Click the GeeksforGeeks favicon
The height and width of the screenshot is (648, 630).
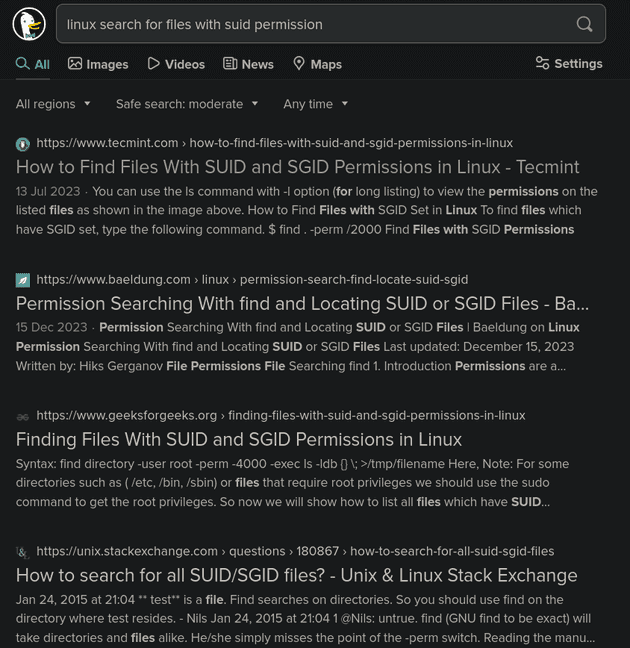point(23,417)
